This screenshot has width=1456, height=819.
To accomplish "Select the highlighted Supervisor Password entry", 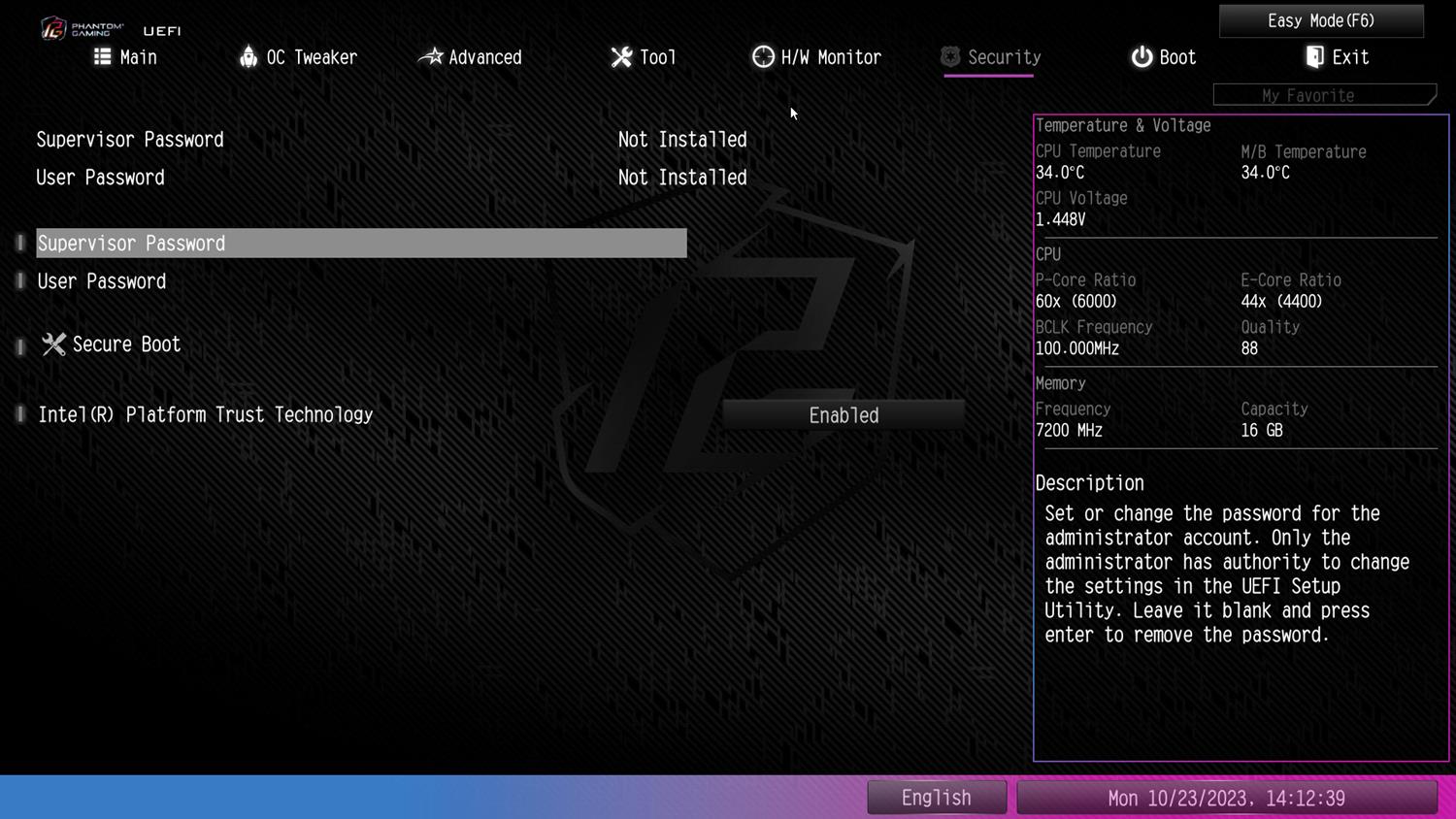I will [x=361, y=244].
